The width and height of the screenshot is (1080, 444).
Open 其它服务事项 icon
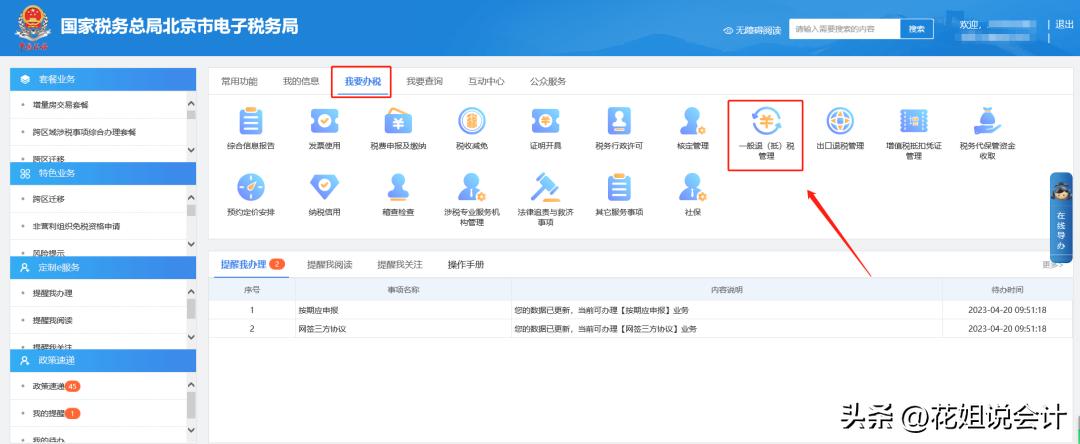[619, 187]
